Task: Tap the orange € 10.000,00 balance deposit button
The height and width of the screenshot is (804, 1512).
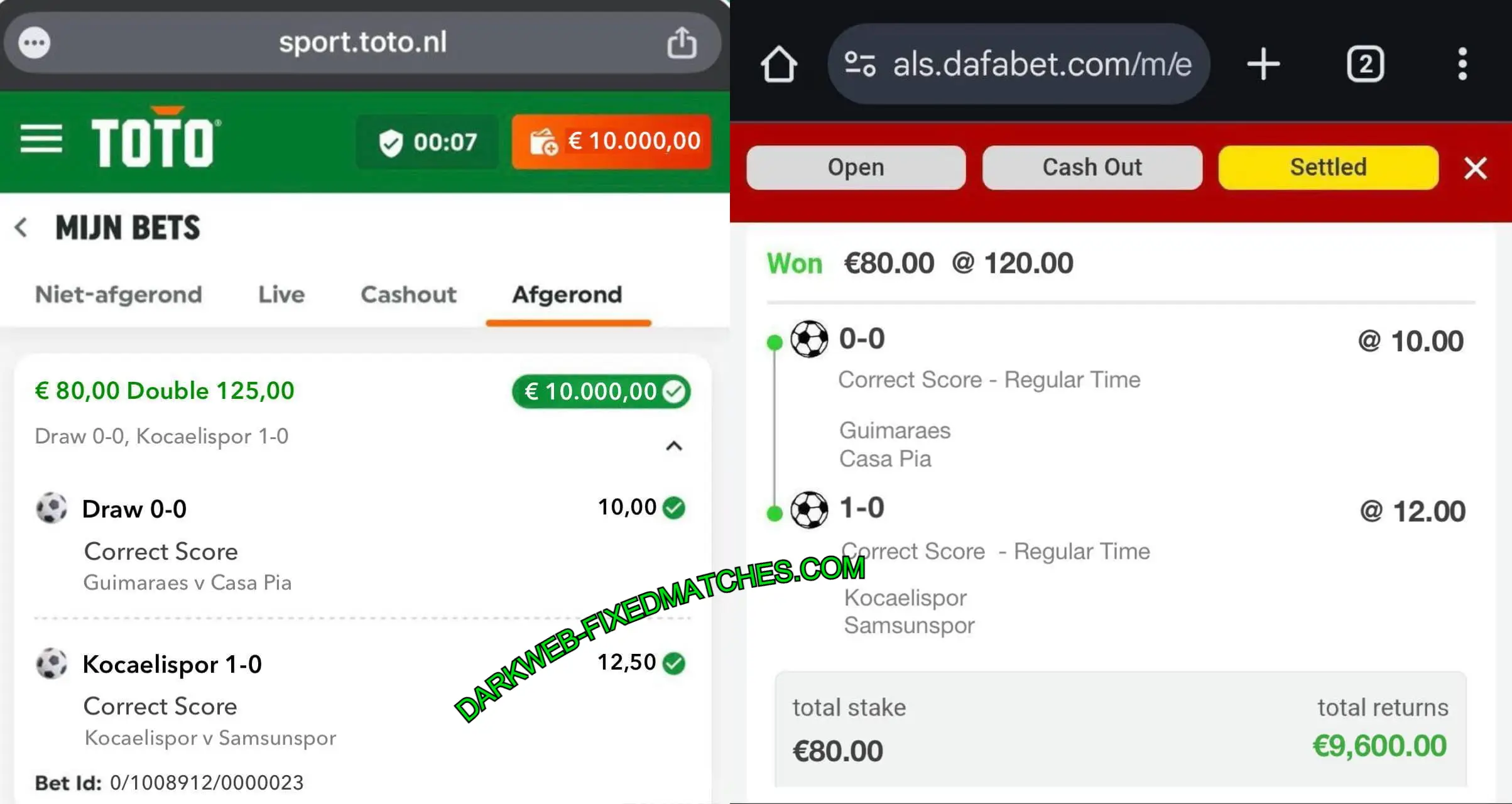Action: [612, 141]
